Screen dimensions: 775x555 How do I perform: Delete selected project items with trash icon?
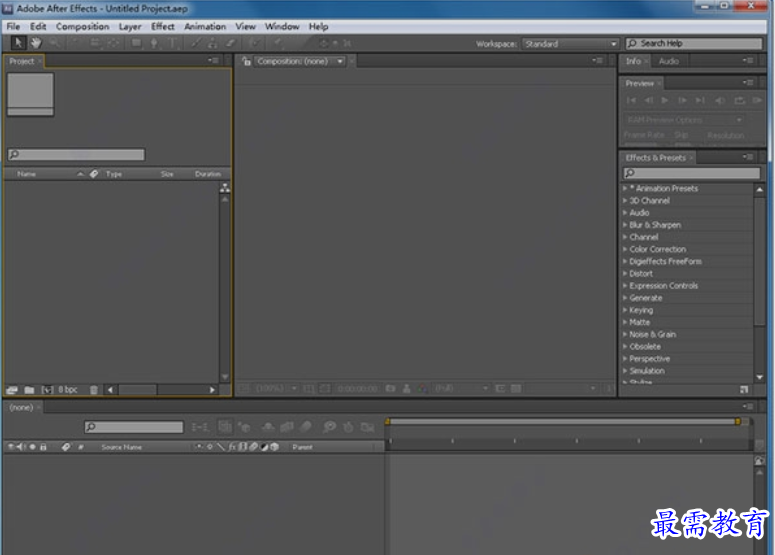tap(94, 390)
